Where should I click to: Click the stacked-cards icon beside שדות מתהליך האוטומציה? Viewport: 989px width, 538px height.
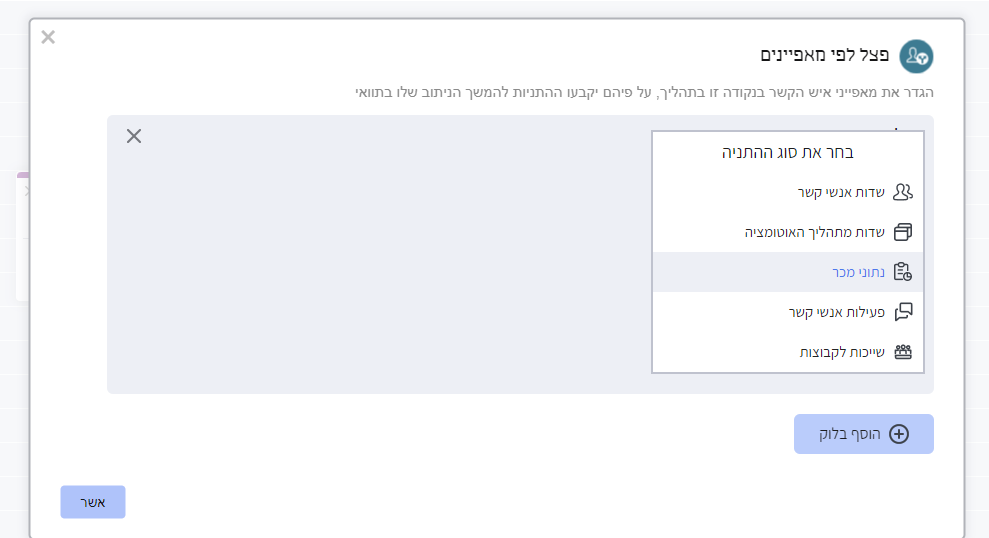[x=903, y=232]
